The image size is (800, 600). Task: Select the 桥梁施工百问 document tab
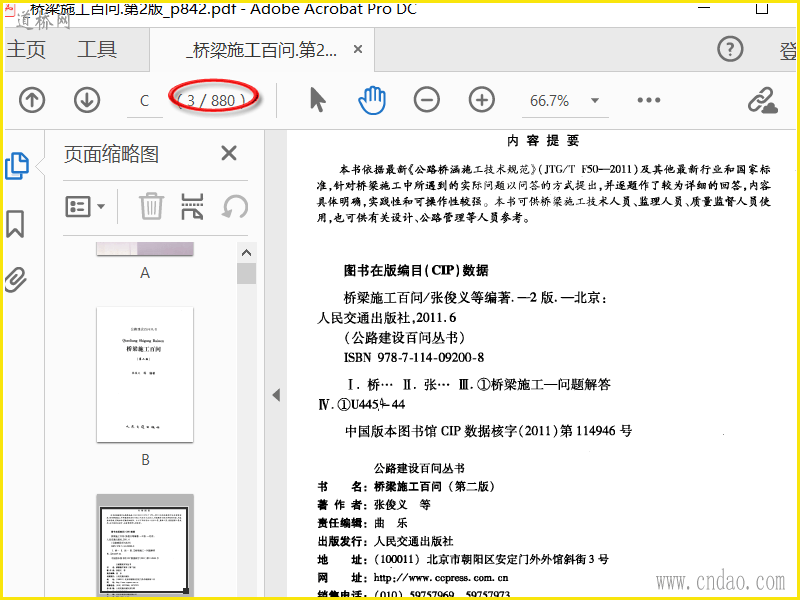tap(261, 50)
